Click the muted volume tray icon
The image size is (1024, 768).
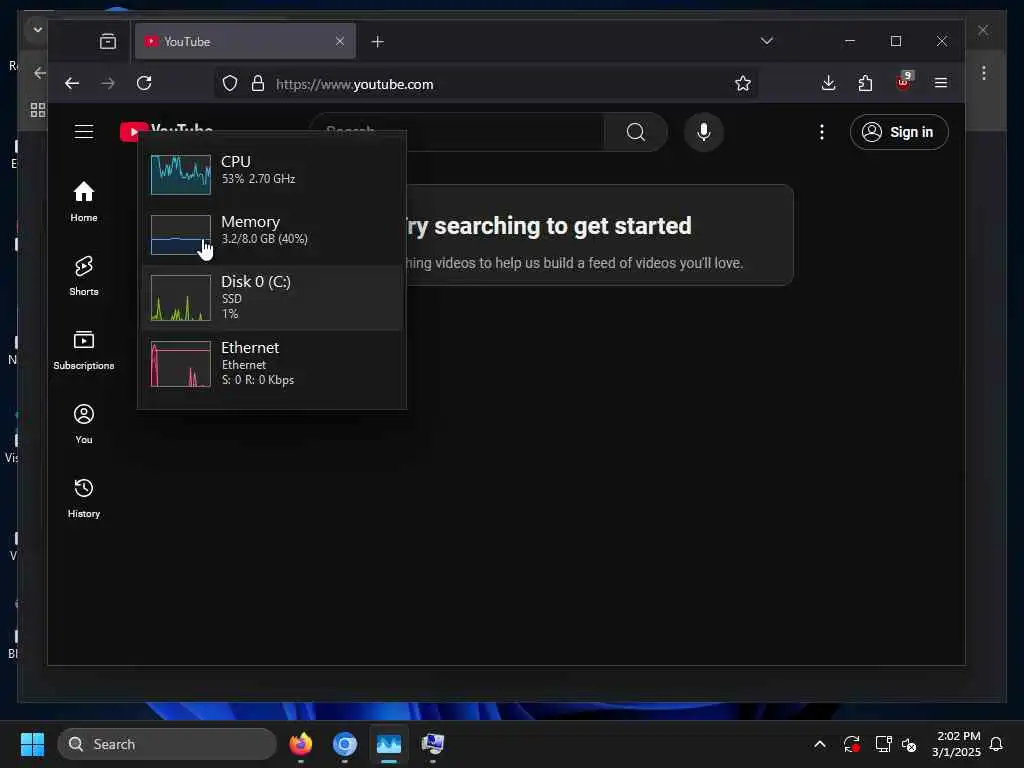[908, 744]
